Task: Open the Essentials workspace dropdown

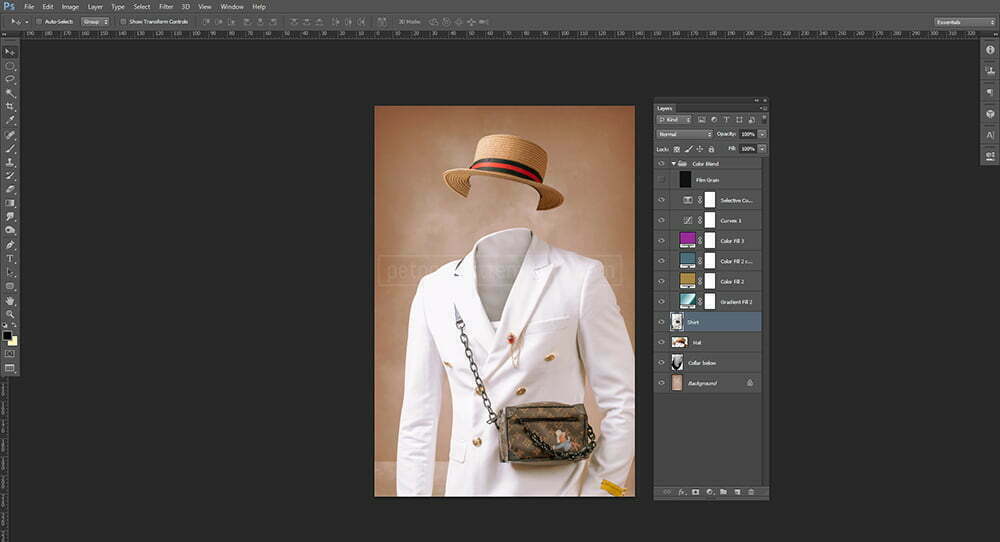Action: click(963, 21)
